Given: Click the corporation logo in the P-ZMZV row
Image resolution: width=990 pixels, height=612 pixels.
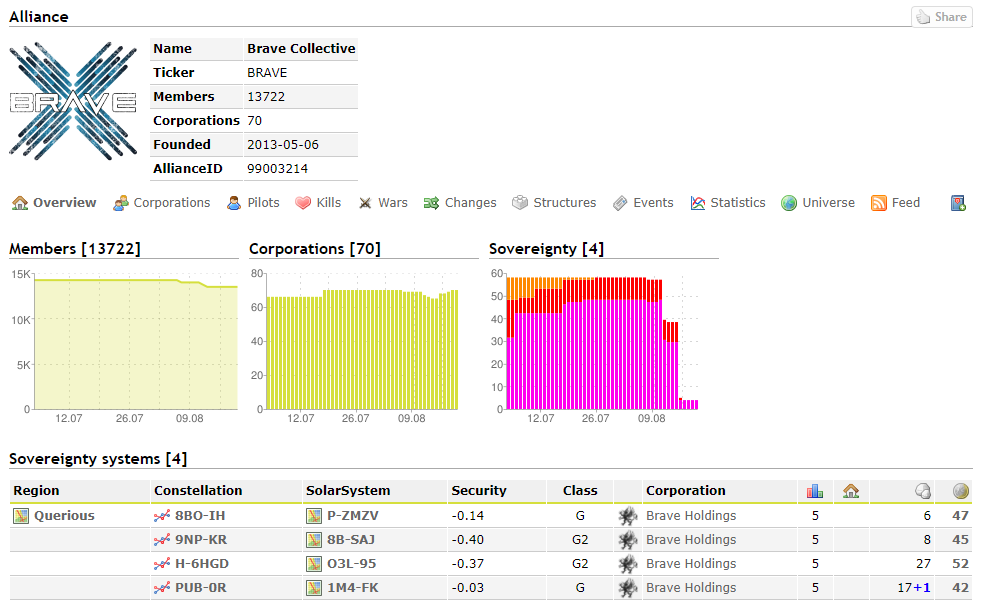Looking at the screenshot, I should click(628, 516).
